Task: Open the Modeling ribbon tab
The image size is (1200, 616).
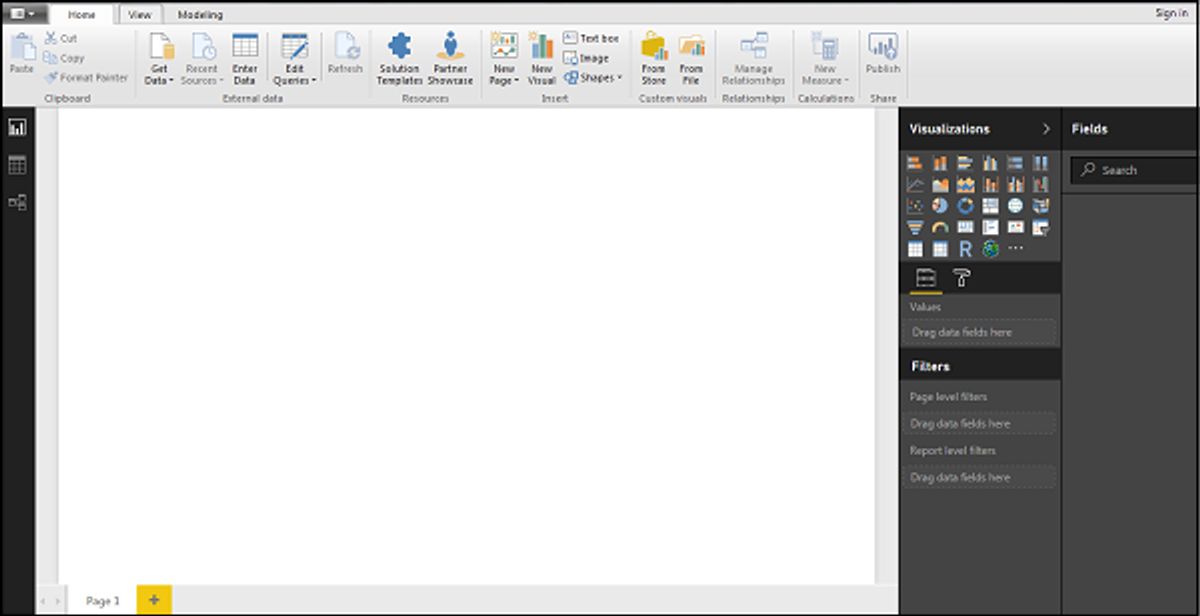Action: pos(200,14)
